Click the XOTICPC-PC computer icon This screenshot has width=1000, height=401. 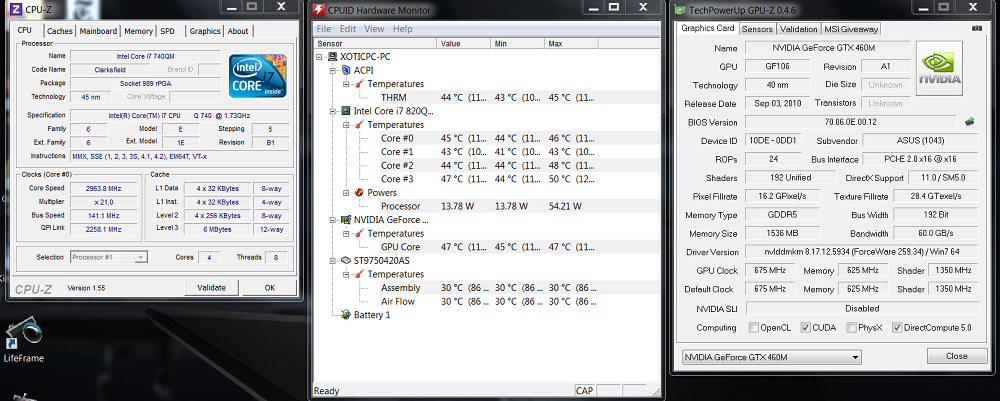click(x=332, y=56)
